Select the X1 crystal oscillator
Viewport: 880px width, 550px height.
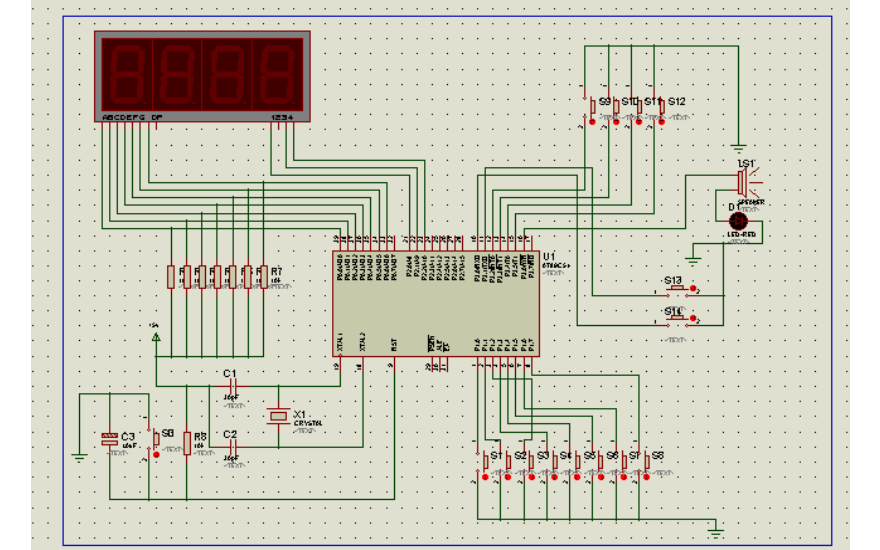tap(278, 414)
